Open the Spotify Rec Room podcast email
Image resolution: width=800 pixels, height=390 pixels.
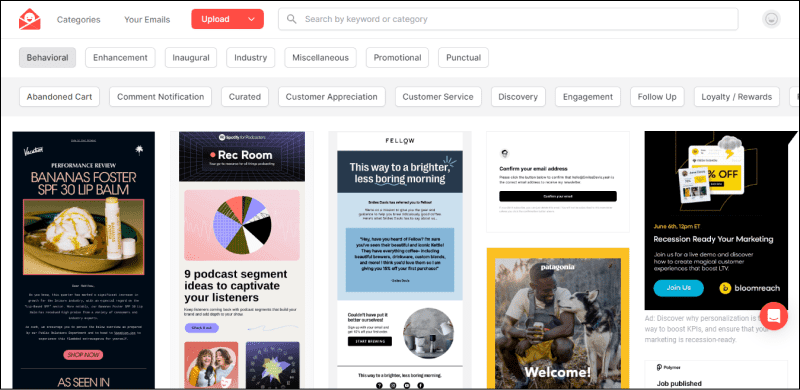242,259
